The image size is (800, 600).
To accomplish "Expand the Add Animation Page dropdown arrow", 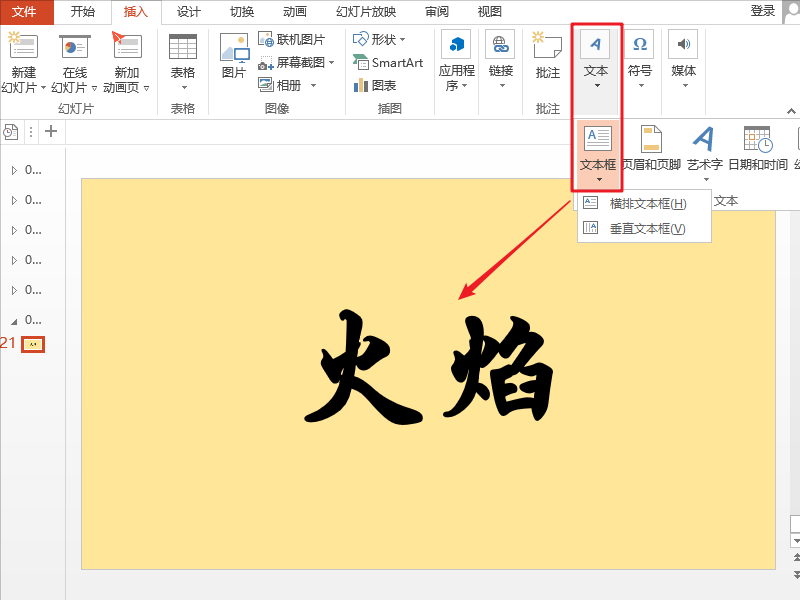I will (146, 89).
